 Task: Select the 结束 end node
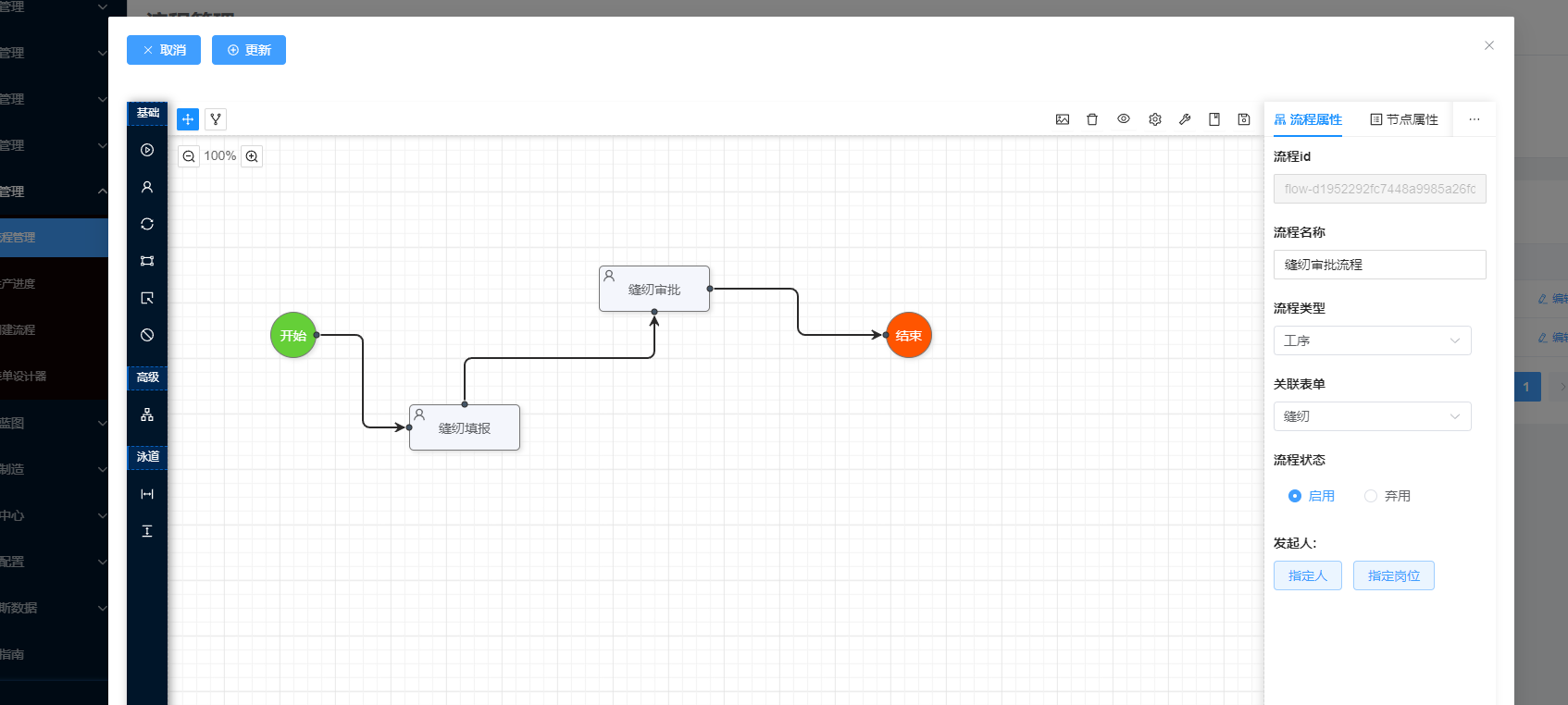909,335
